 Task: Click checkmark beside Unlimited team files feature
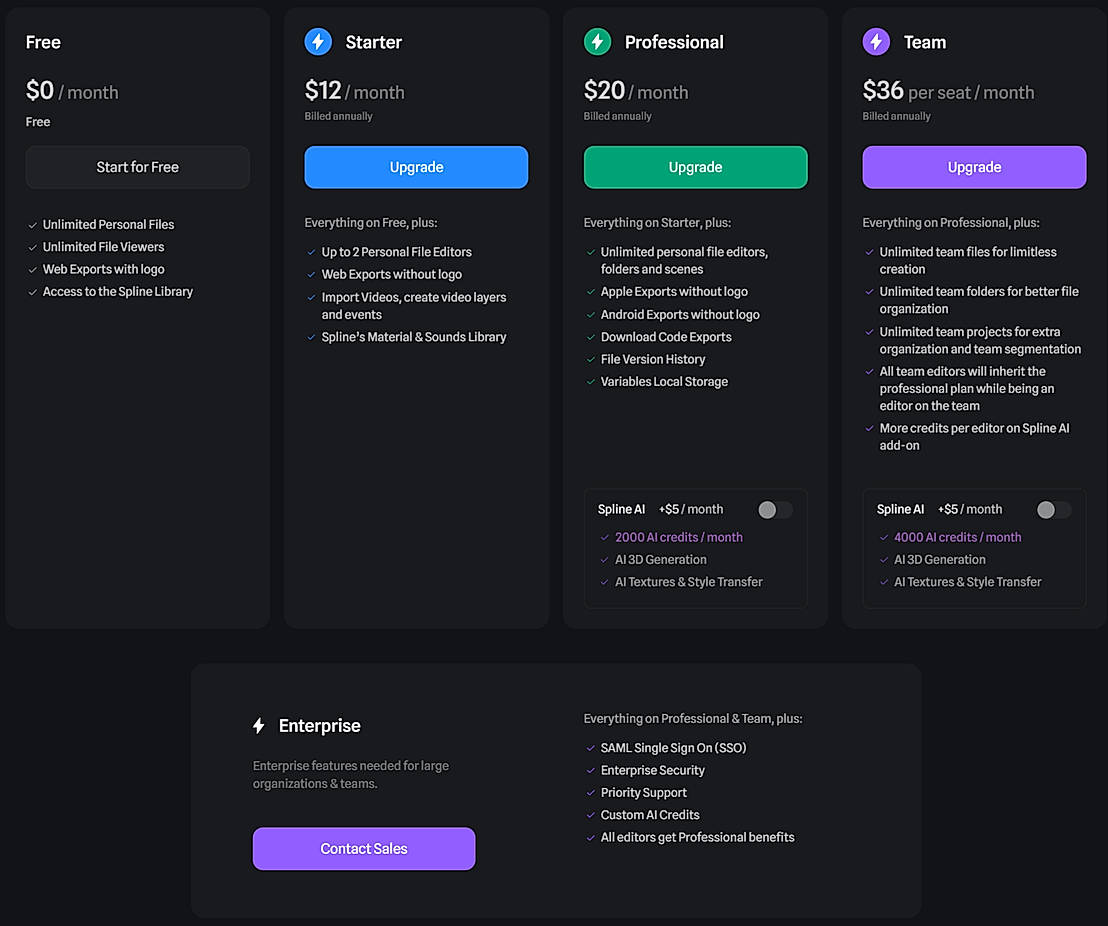(x=869, y=252)
